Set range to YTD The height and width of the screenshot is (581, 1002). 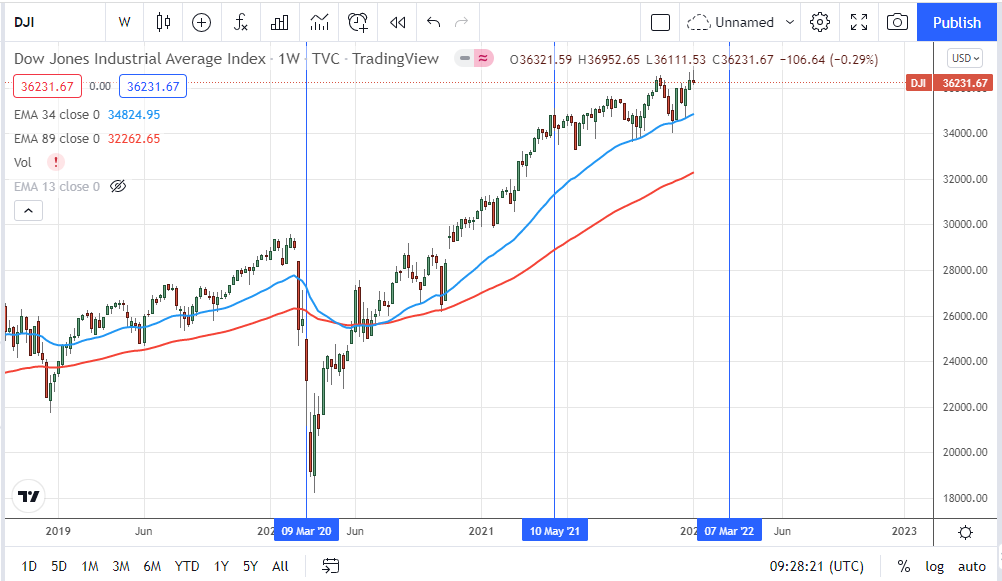point(187,566)
